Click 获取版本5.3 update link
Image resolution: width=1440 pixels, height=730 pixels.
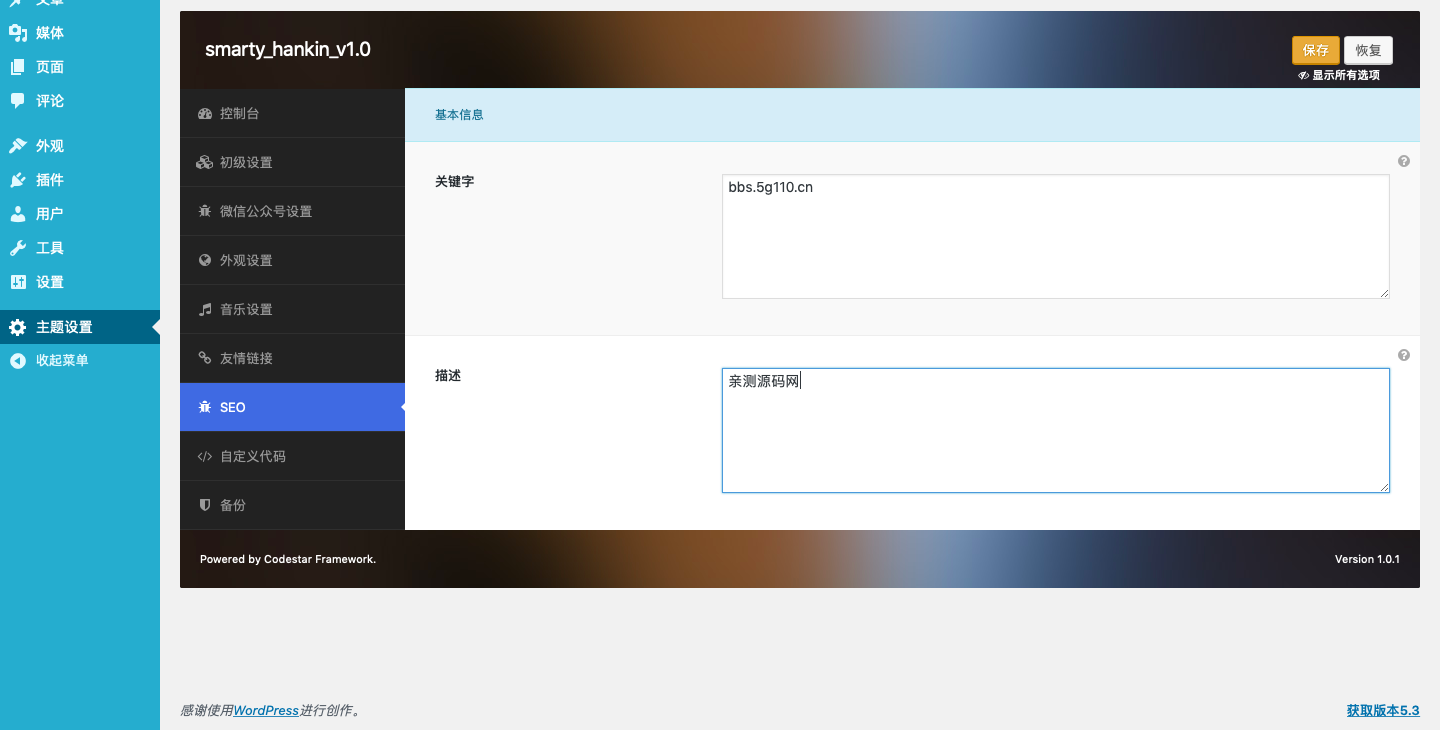click(x=1382, y=711)
